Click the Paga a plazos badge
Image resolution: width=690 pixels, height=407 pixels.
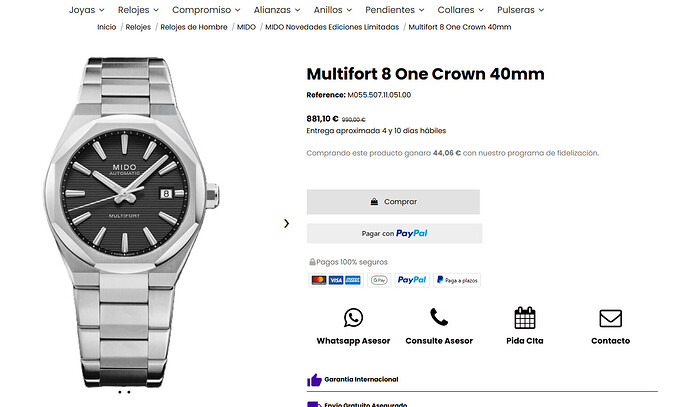click(458, 280)
